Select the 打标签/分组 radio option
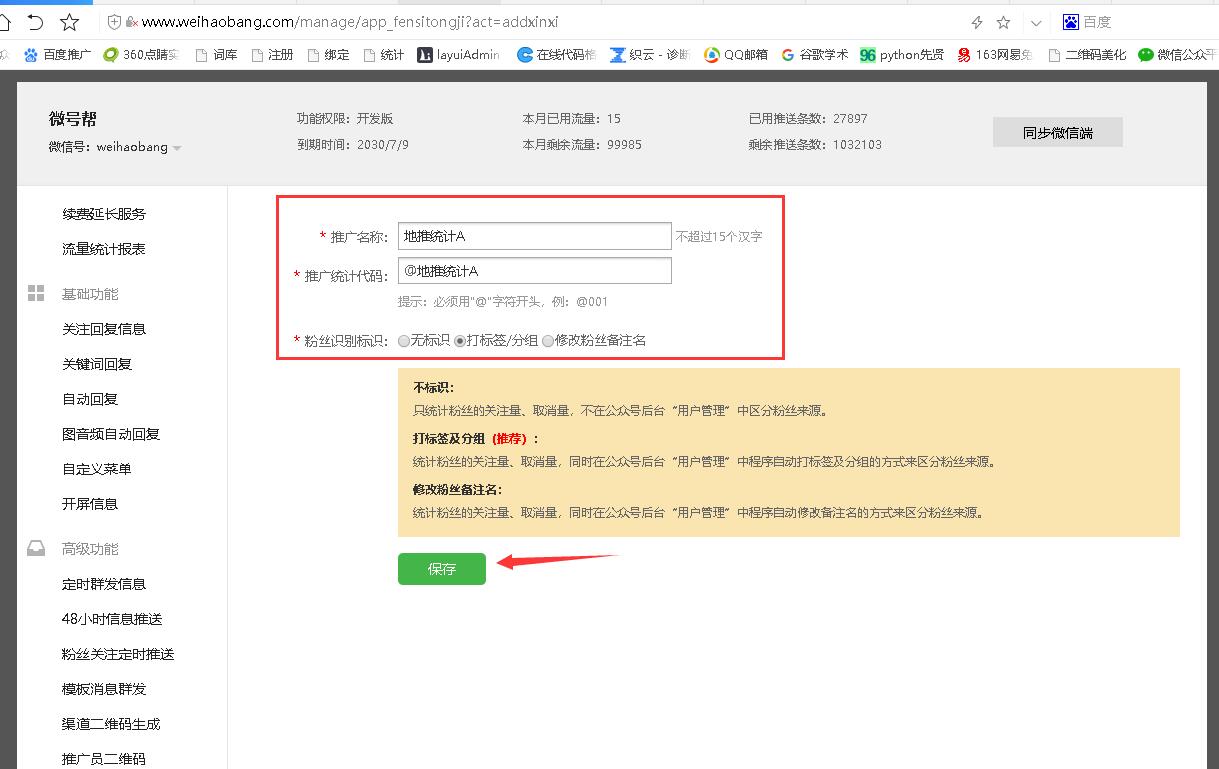 (460, 341)
